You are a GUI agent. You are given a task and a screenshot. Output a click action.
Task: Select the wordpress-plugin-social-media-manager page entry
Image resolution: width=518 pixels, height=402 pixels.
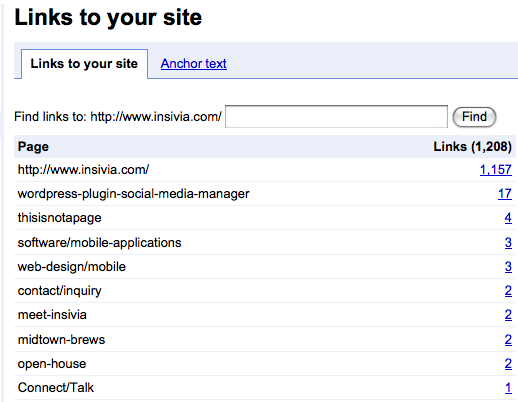[x=133, y=194]
